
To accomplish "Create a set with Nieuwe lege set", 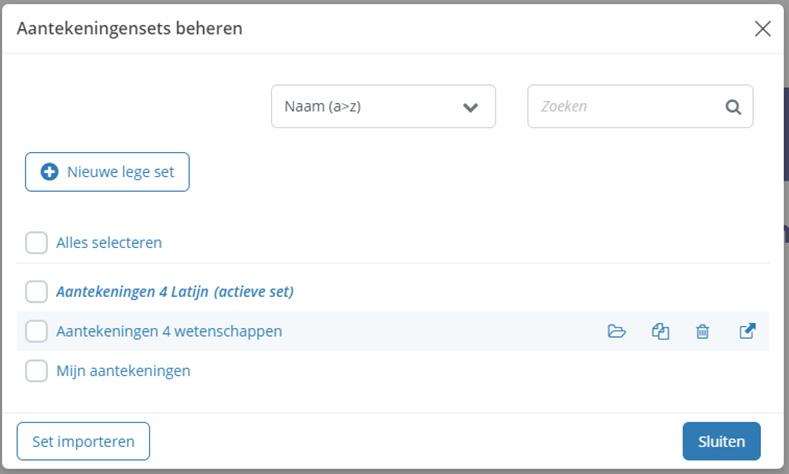I will pyautogui.click(x=107, y=172).
